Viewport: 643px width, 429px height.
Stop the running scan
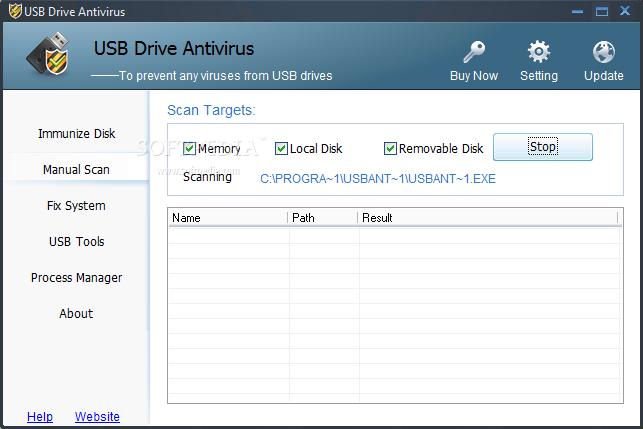(x=543, y=147)
